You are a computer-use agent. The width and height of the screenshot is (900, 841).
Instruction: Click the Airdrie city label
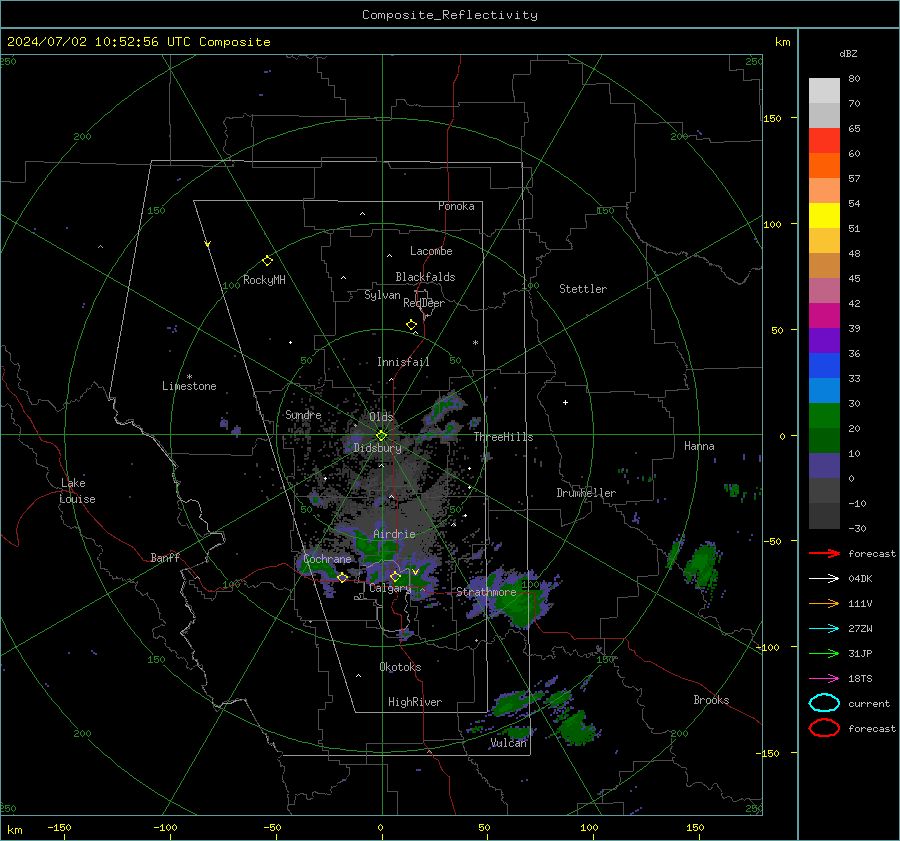(394, 534)
